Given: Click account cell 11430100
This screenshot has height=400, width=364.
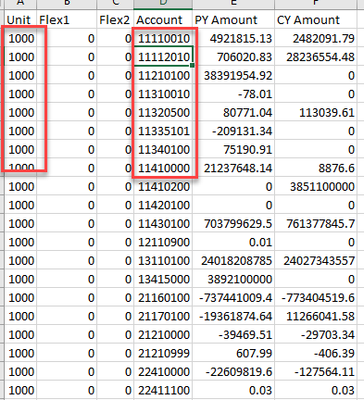Looking at the screenshot, I should [x=163, y=224].
